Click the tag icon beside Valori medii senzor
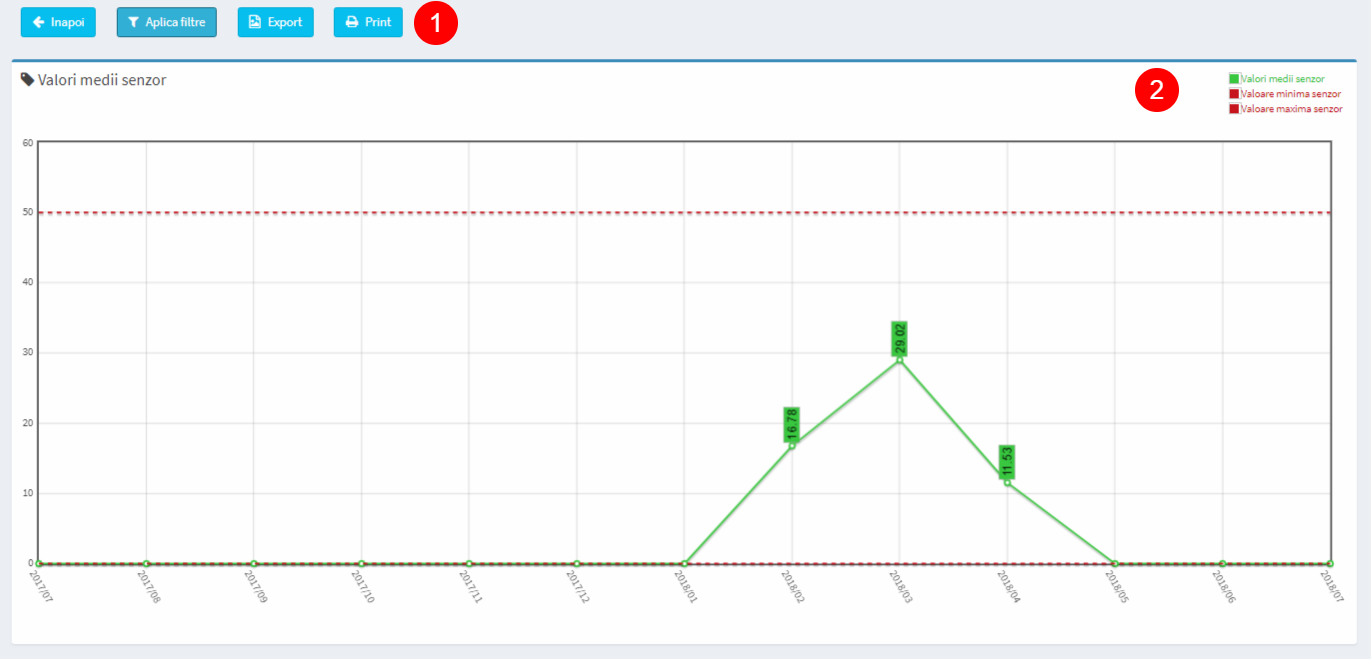Image resolution: width=1371 pixels, height=659 pixels. (x=27, y=79)
